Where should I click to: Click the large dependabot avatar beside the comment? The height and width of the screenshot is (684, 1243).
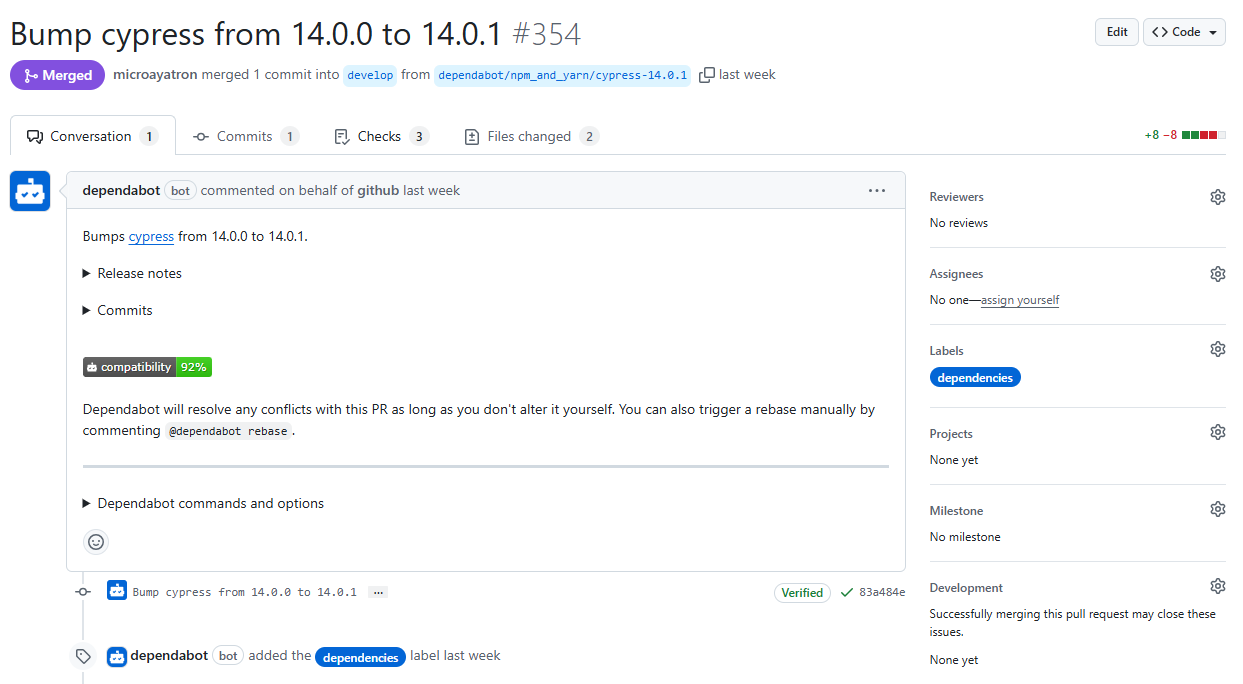coord(30,191)
